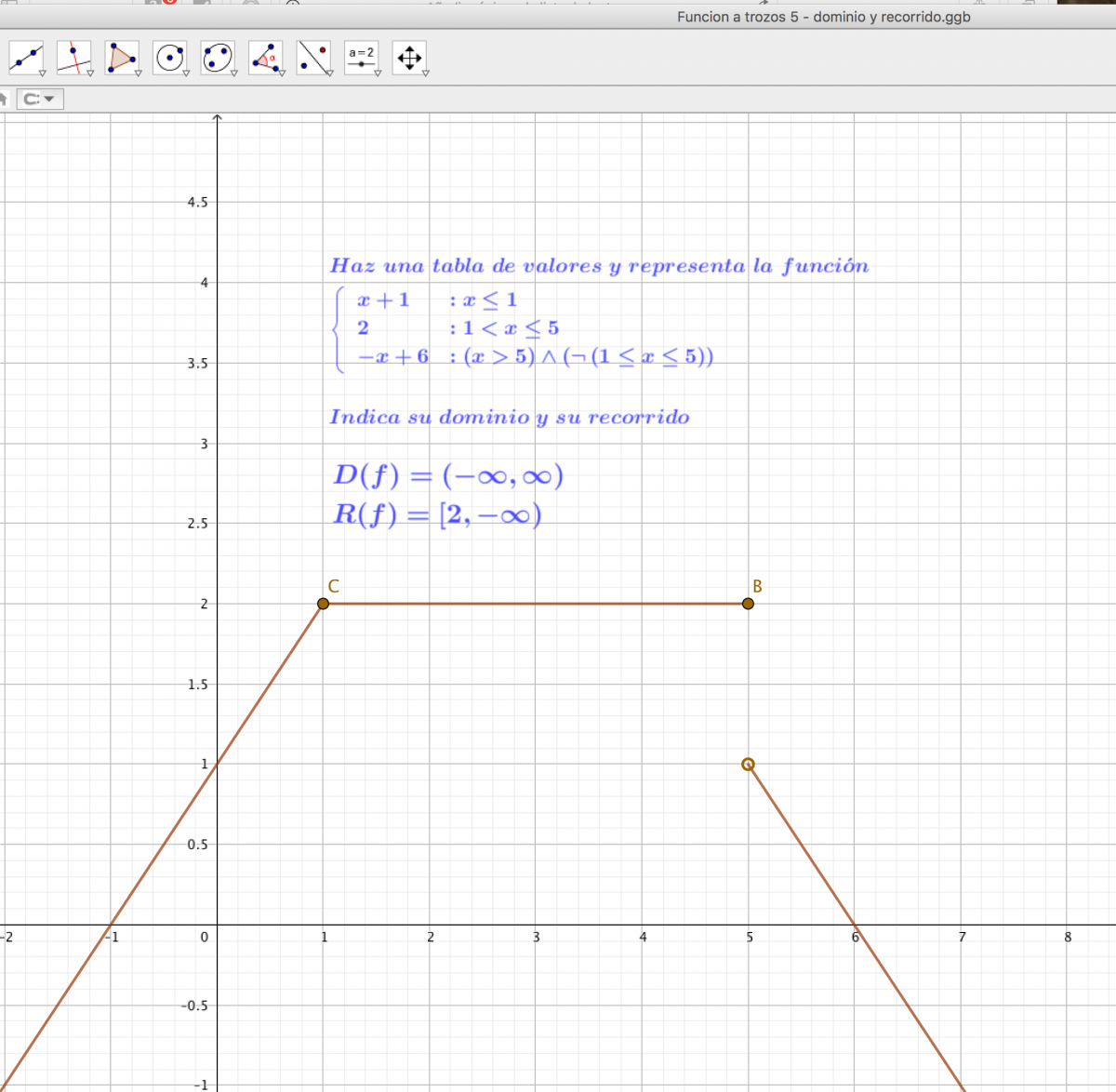Viewport: 1116px width, 1092px height.
Task: Click the R(f) range formula text
Action: 436,514
